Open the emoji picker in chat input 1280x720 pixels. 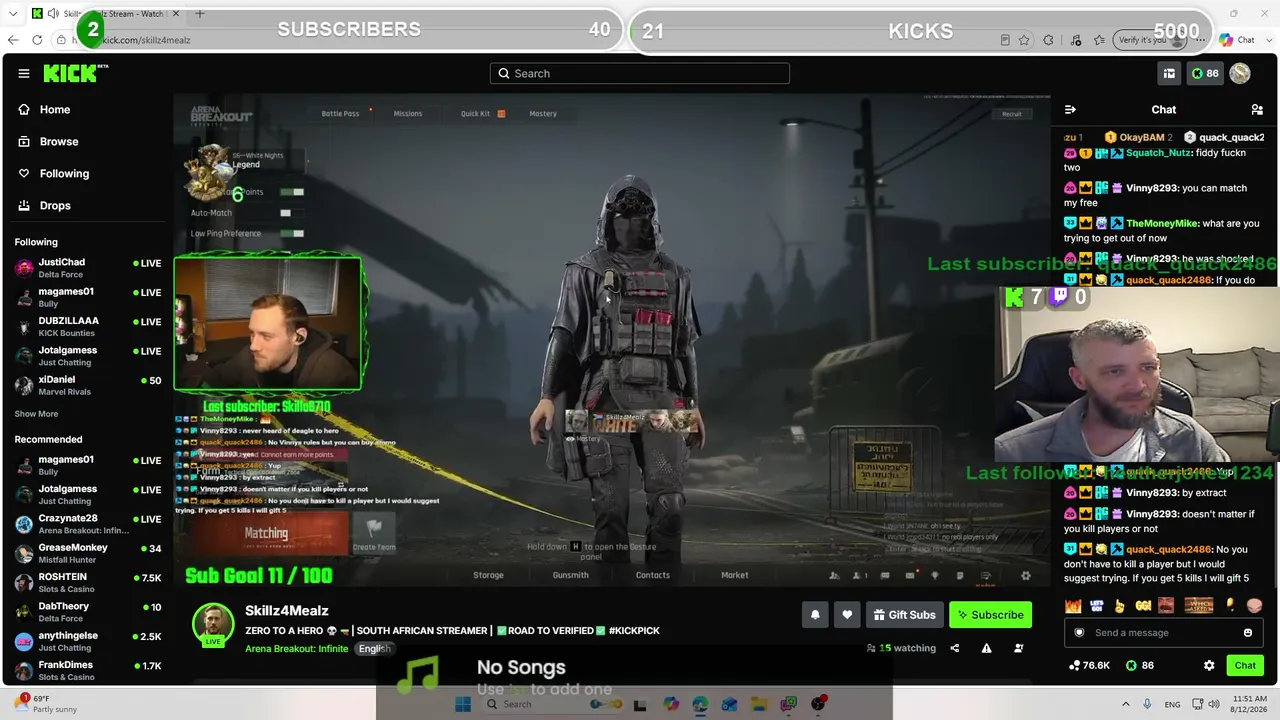(1248, 632)
